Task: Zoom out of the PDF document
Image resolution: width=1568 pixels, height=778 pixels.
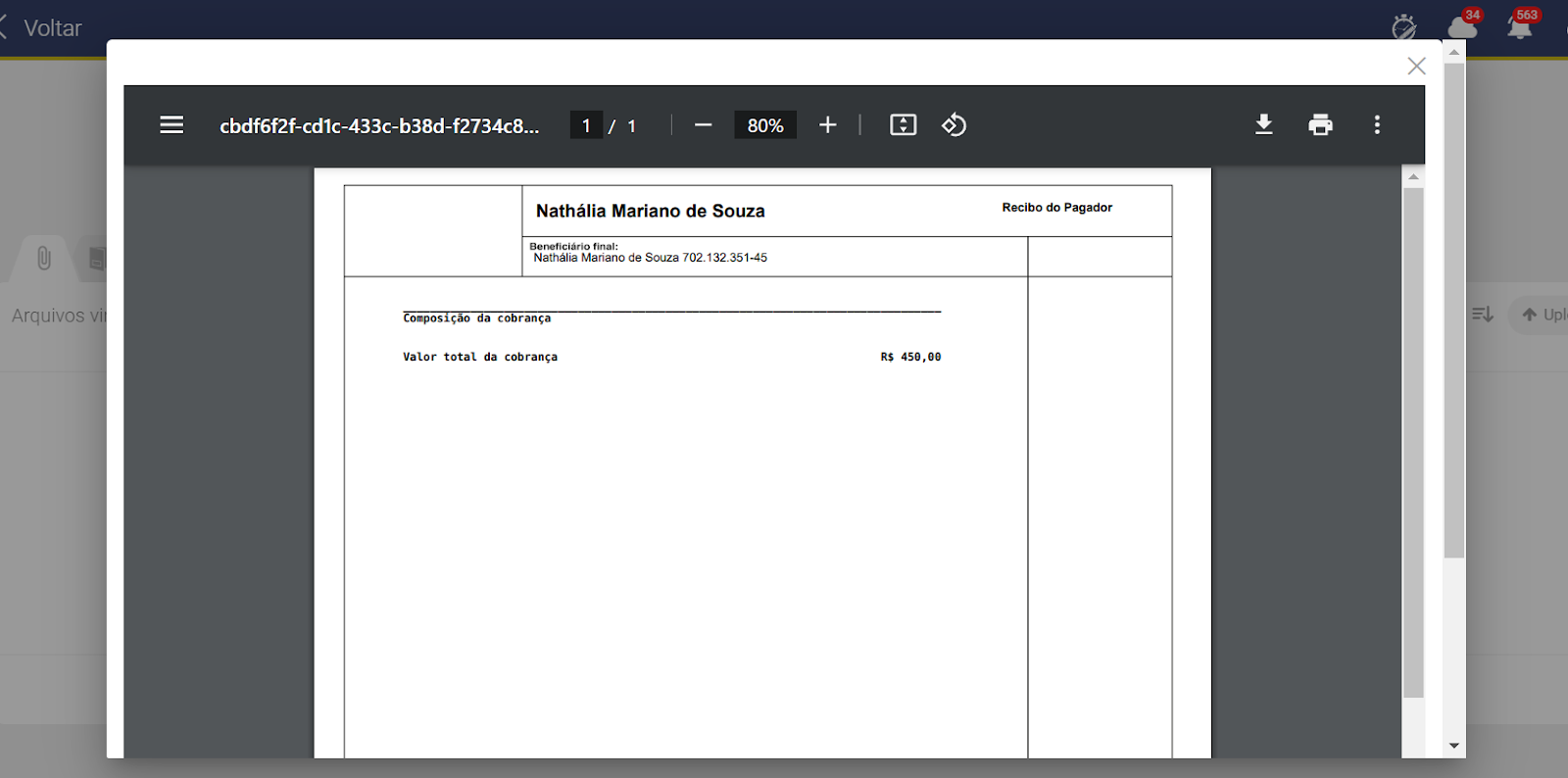Action: [x=703, y=125]
